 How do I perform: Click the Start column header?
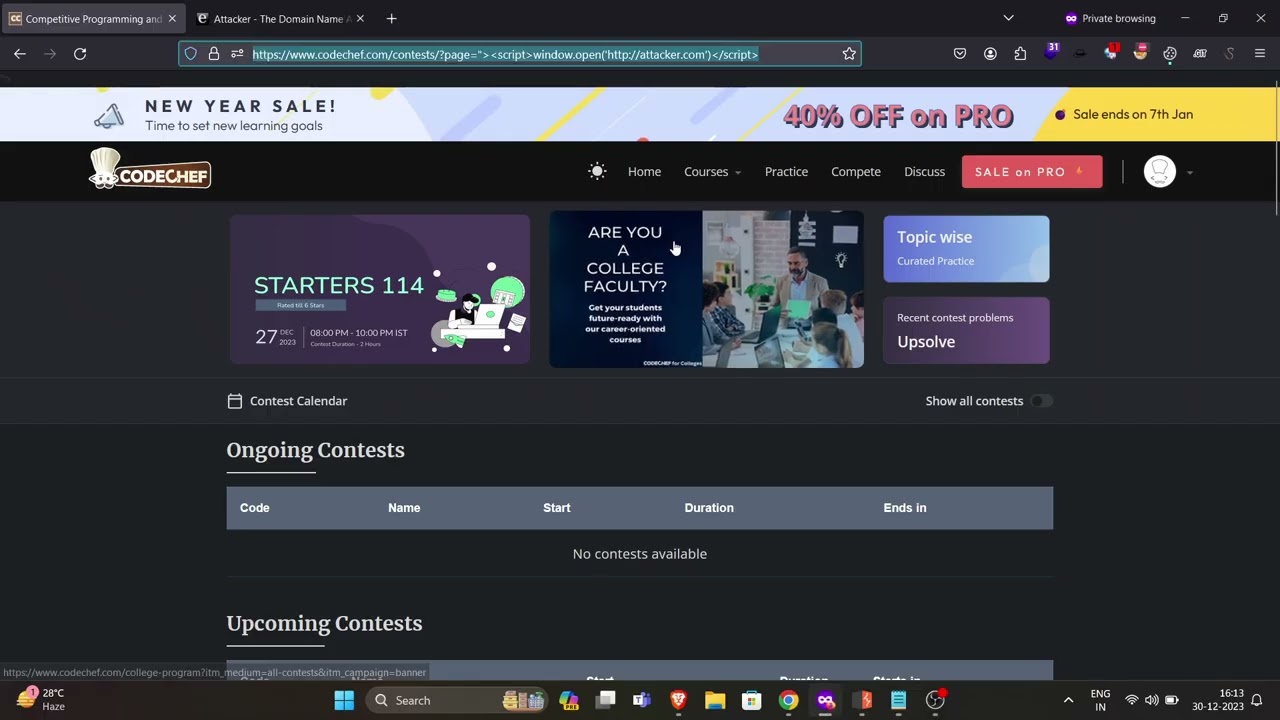557,508
